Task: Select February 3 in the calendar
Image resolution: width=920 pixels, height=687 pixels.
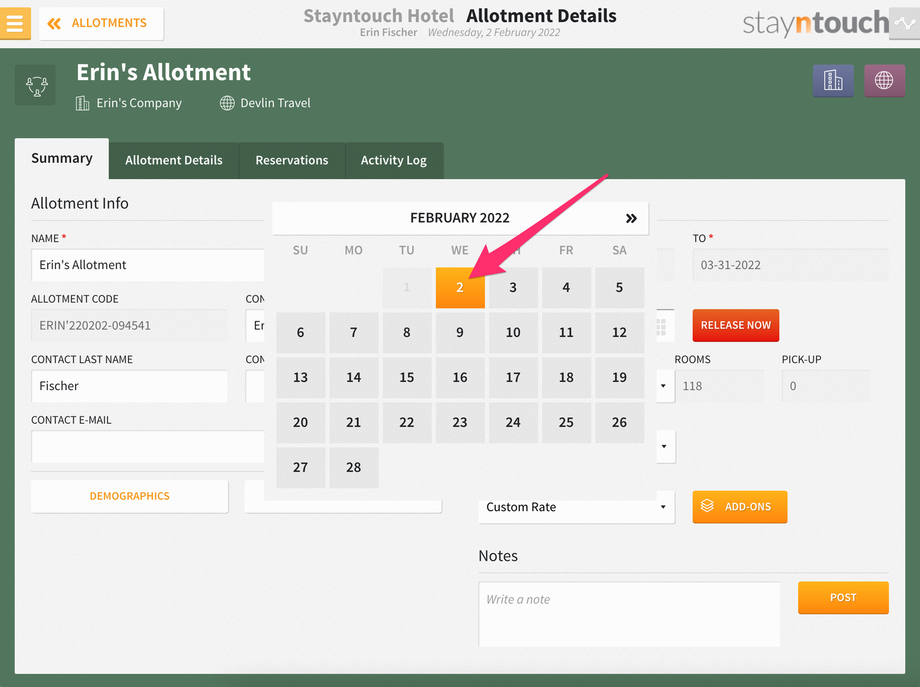Action: 513,287
